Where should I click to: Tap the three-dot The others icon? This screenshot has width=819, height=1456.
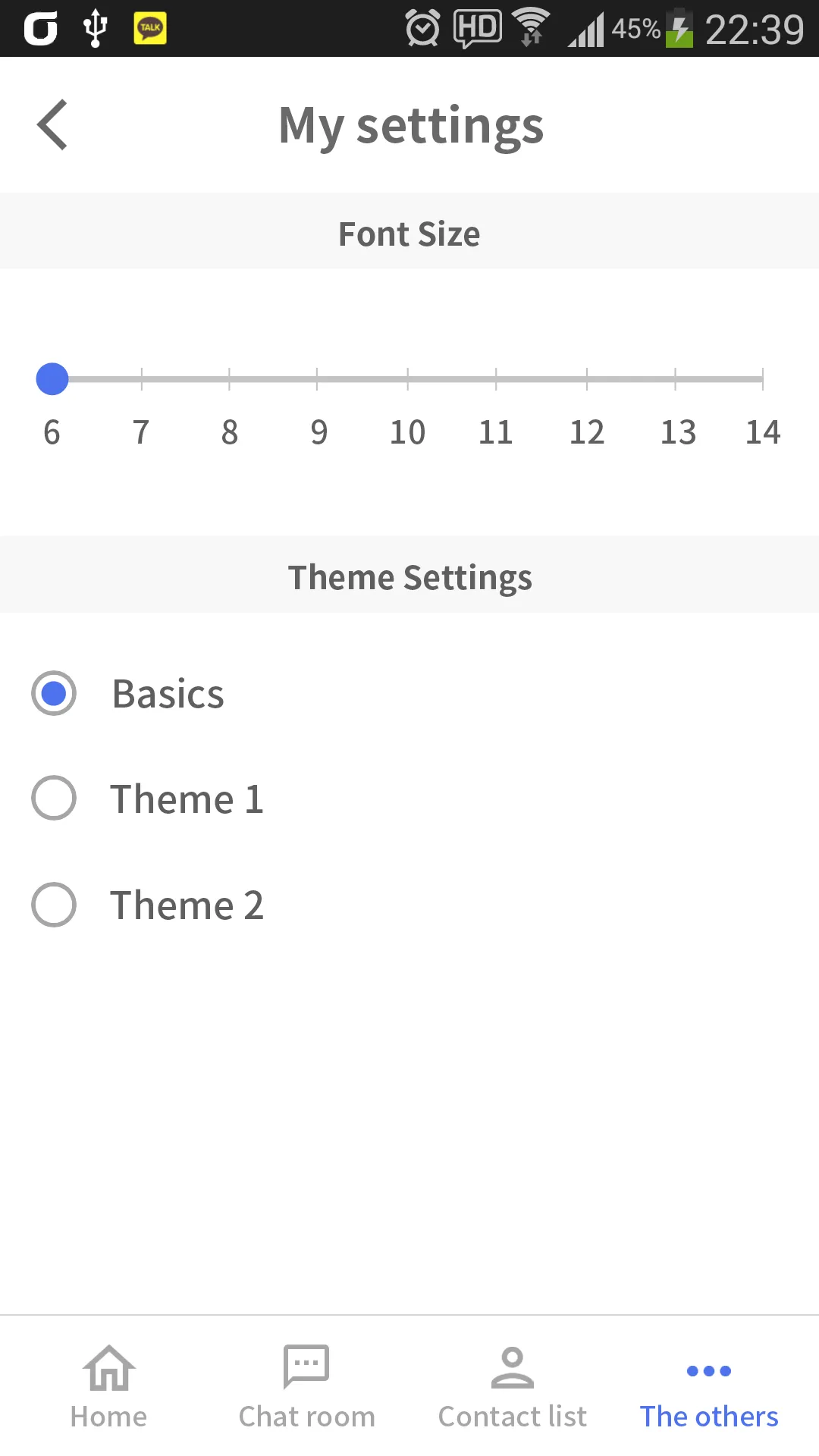tap(708, 1371)
